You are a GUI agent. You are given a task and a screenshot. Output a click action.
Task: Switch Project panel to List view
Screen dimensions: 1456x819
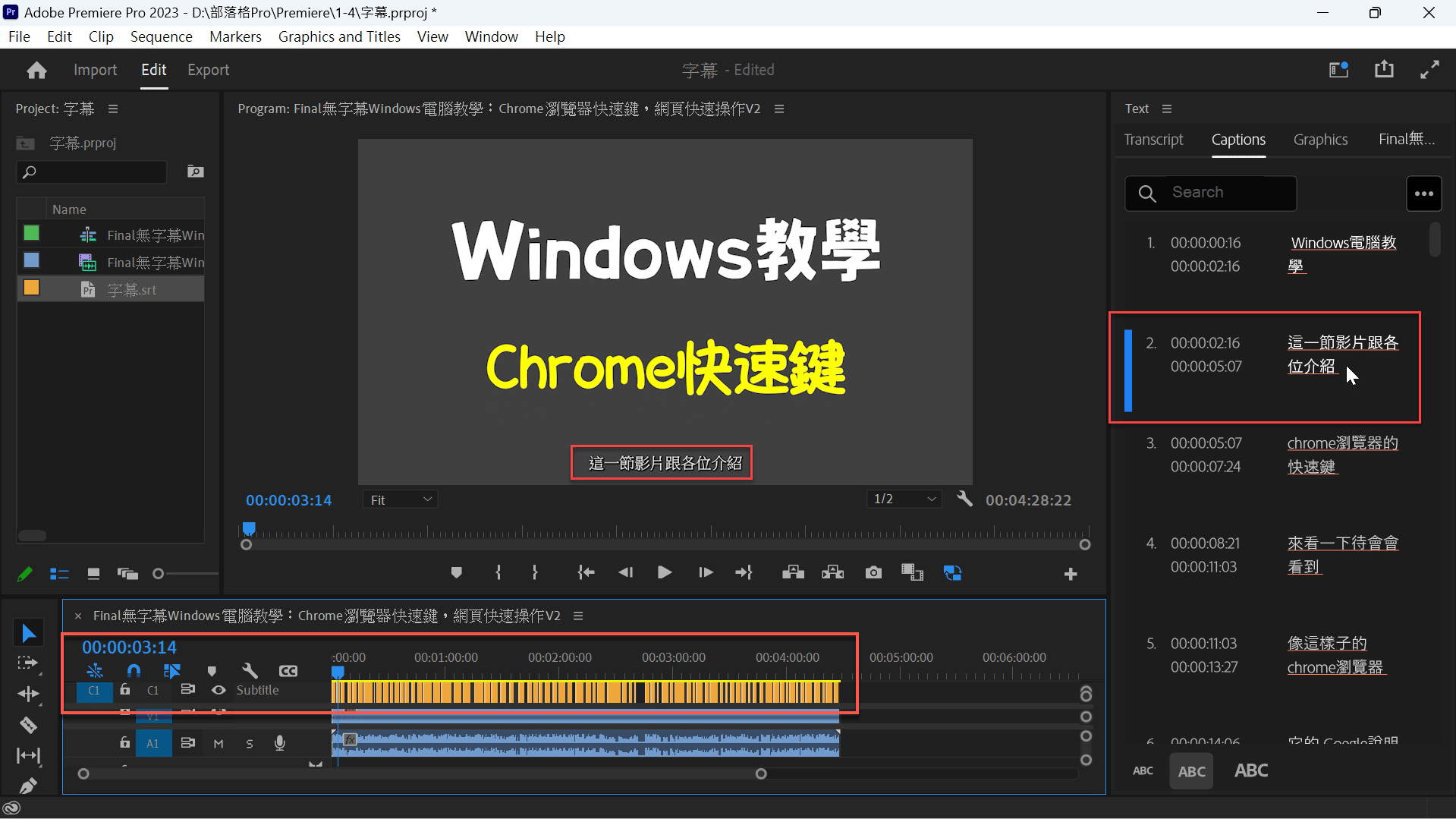click(x=59, y=575)
